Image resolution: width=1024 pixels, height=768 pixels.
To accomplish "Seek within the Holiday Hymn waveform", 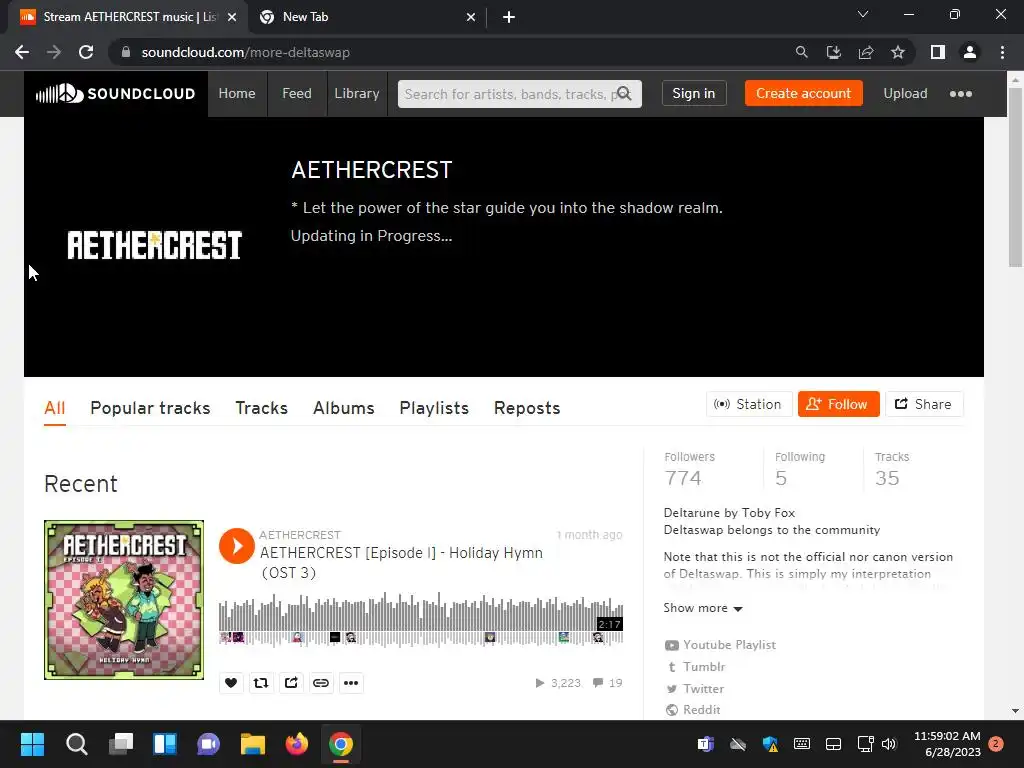I will coord(421,619).
